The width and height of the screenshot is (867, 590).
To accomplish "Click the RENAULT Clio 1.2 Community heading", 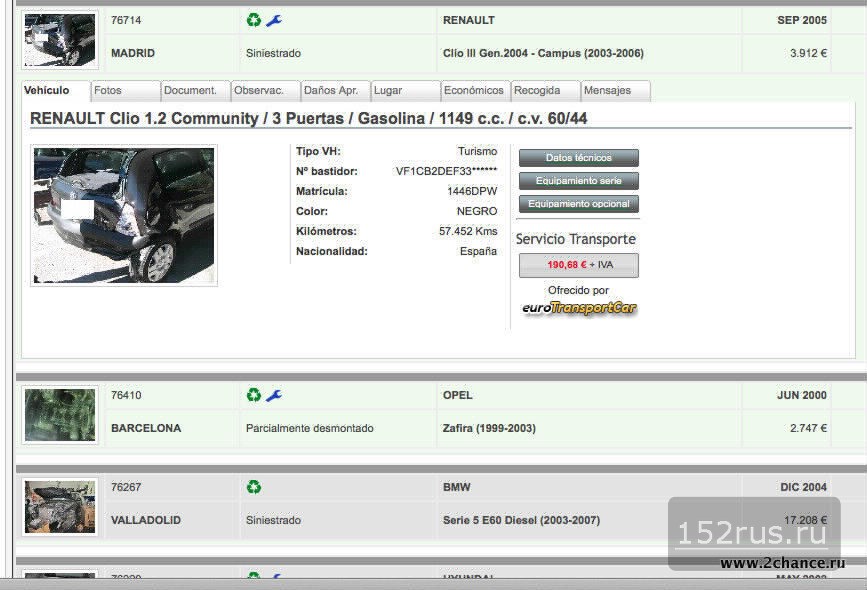I will 309,118.
